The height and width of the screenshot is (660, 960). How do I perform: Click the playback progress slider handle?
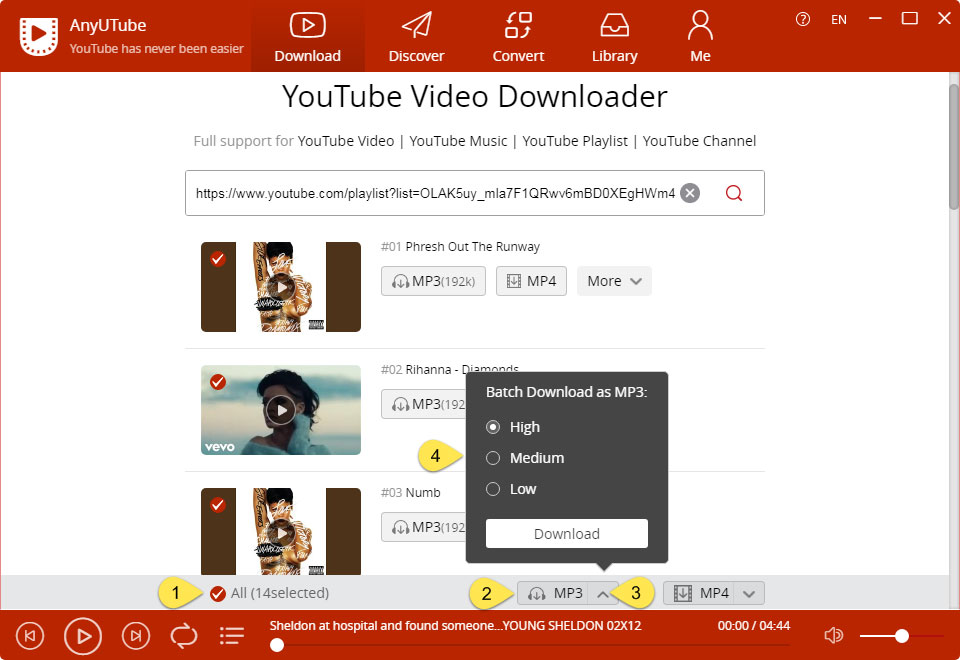pyautogui.click(x=277, y=645)
